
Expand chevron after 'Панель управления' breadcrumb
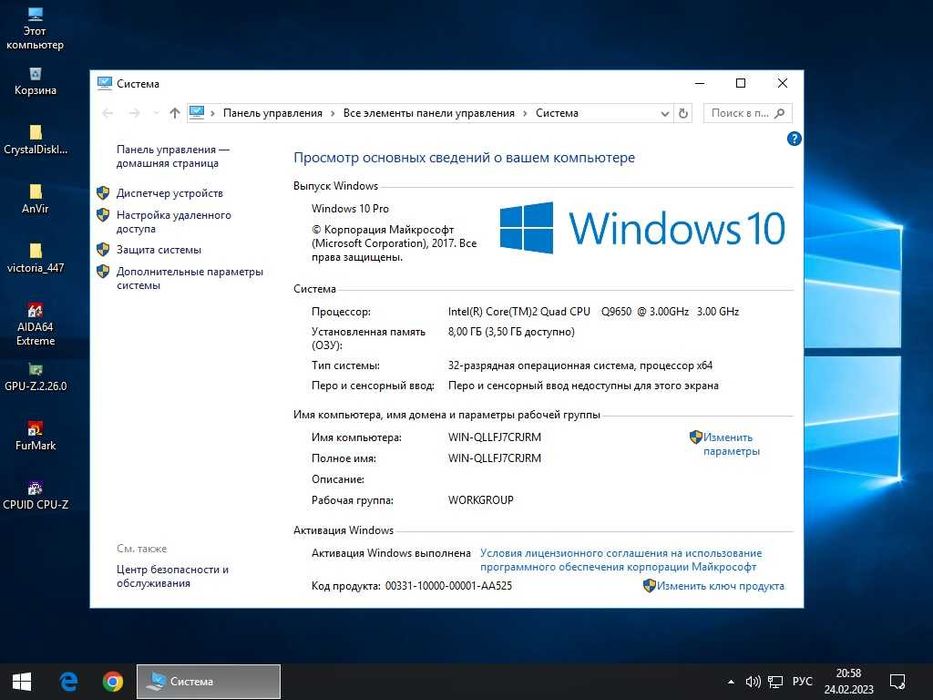pyautogui.click(x=333, y=113)
